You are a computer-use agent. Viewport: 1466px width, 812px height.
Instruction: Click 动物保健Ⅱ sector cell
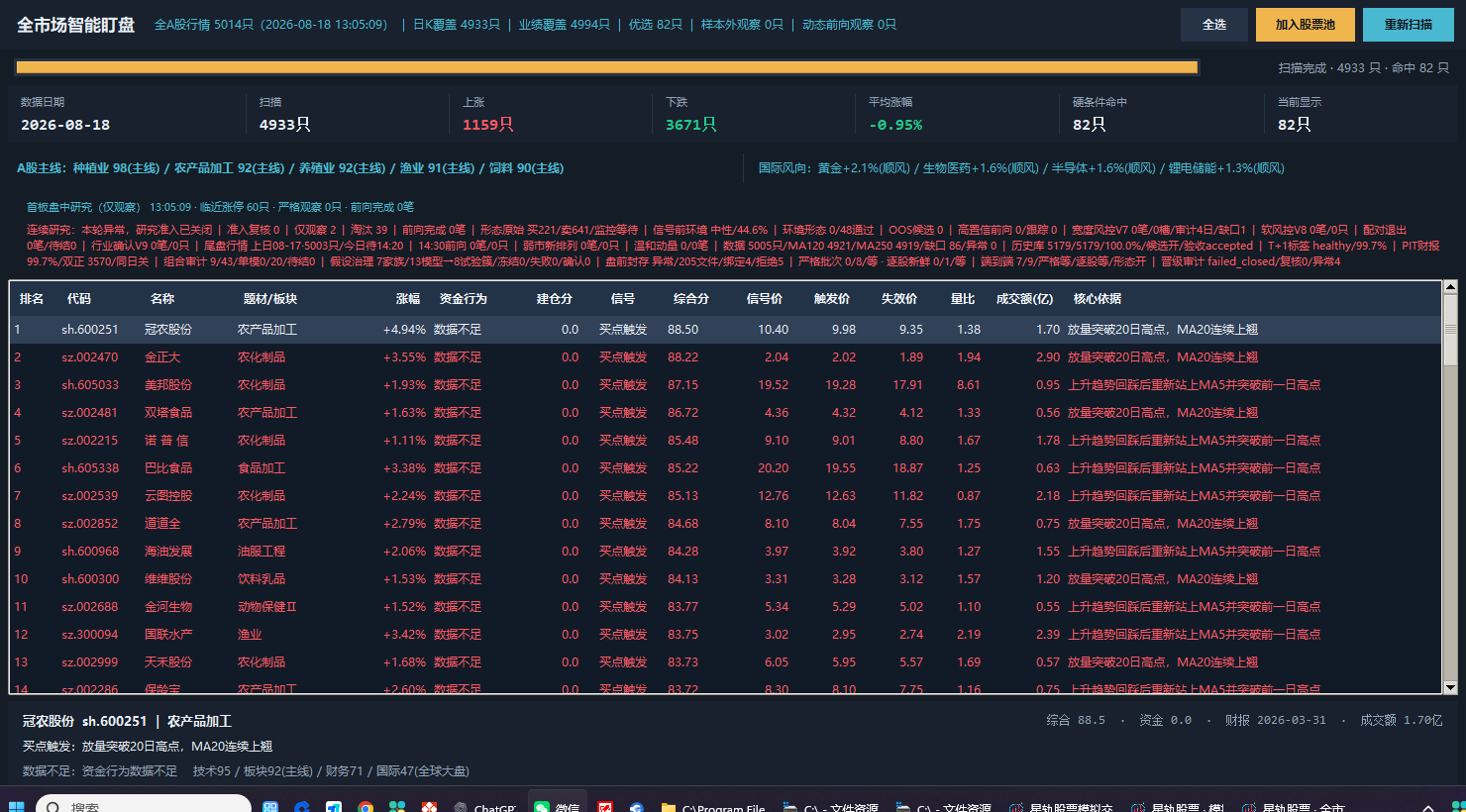click(x=267, y=607)
